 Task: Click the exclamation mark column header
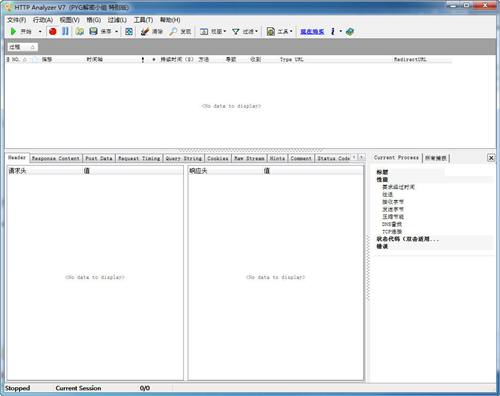[x=143, y=59]
